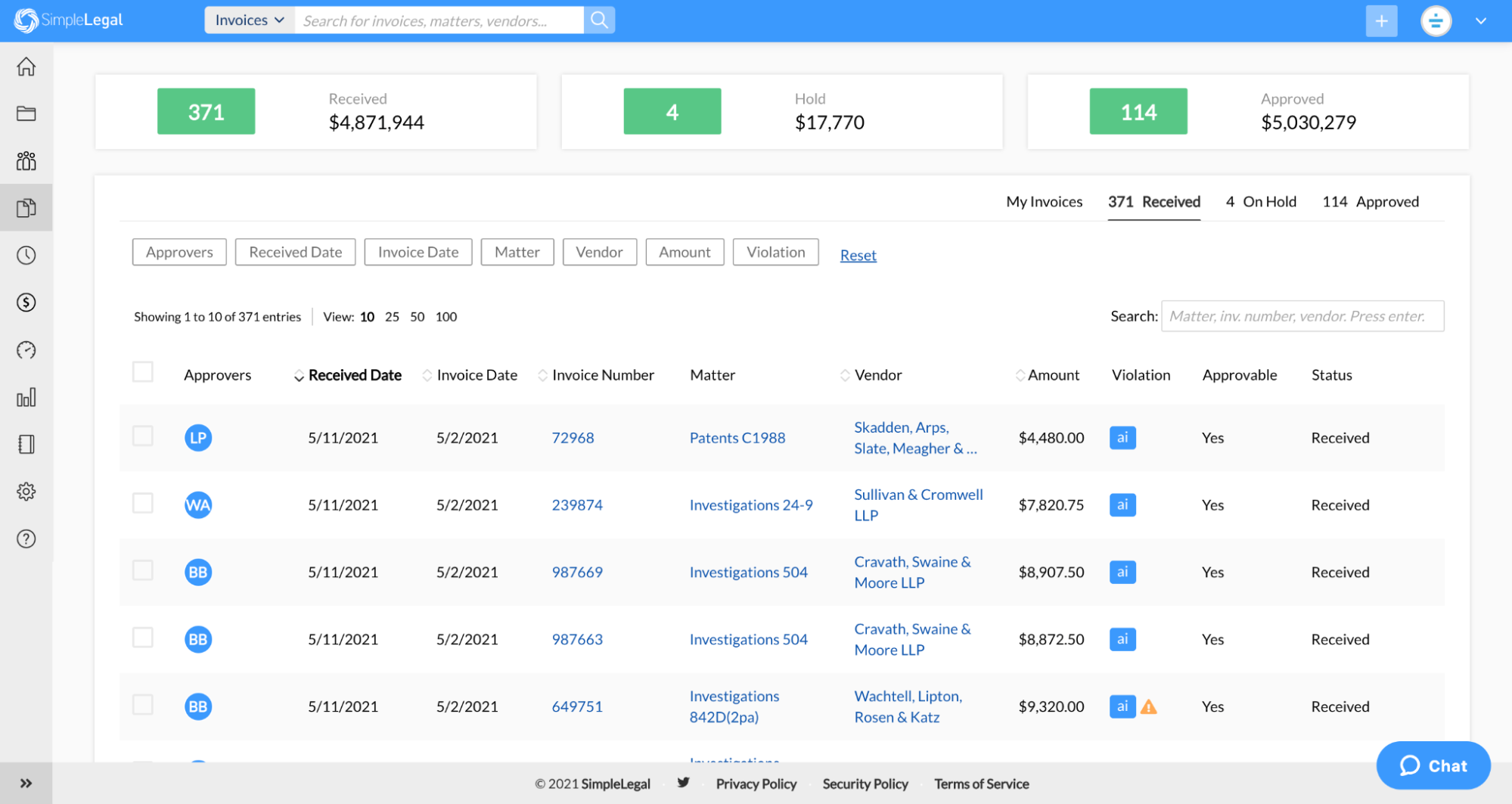Open the Invoices documents icon in sidebar
This screenshot has height=804, width=1512.
click(26, 208)
